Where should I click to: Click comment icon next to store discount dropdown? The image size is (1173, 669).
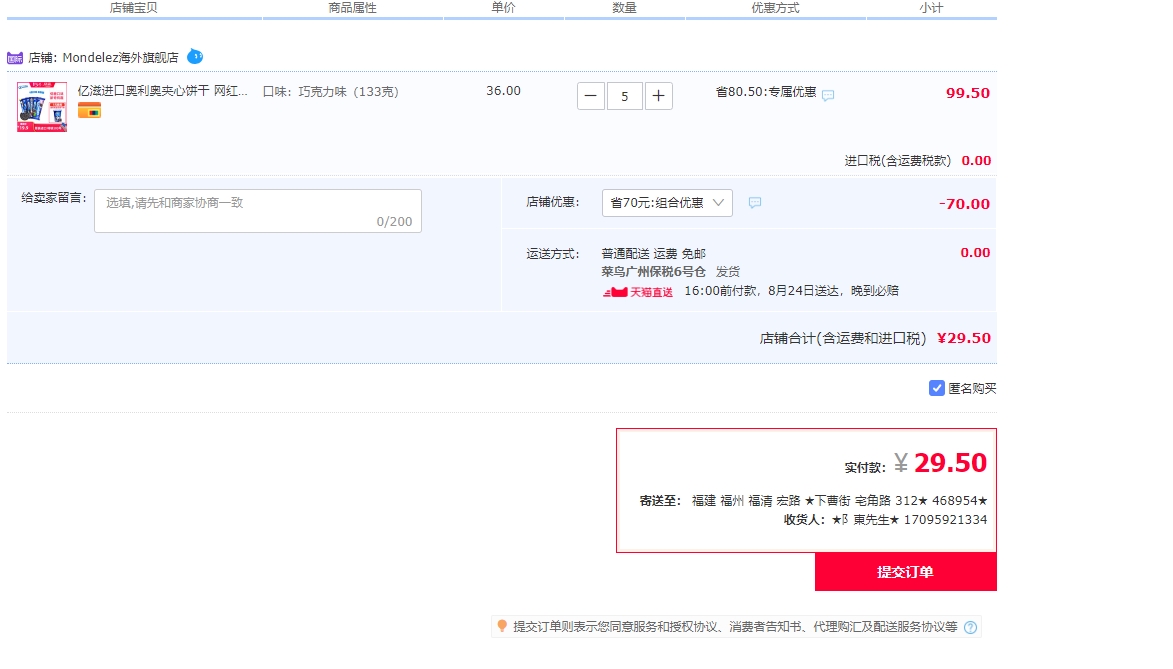click(x=755, y=203)
